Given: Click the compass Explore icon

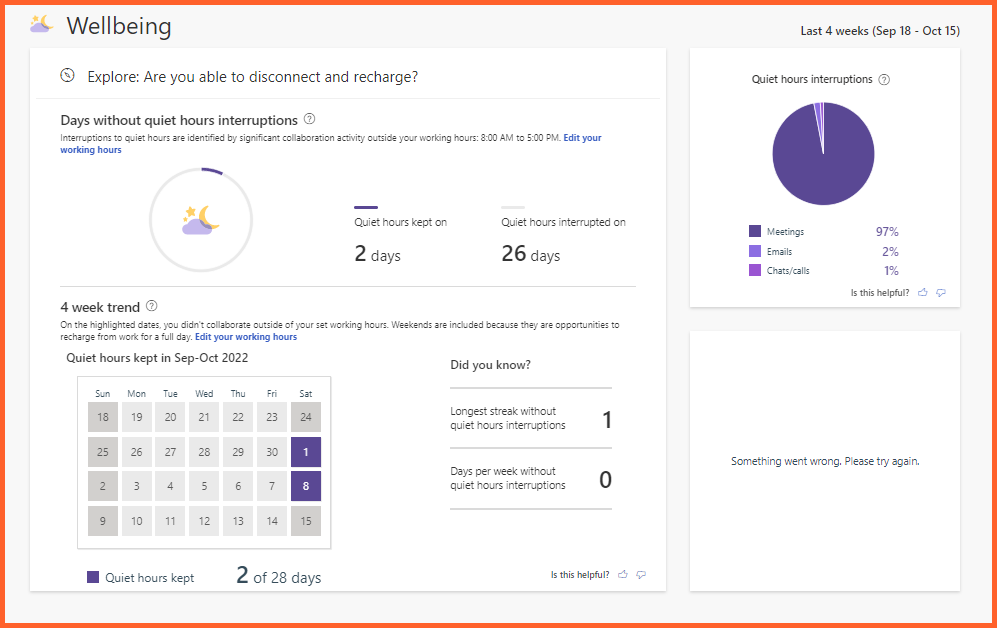Looking at the screenshot, I should click(x=68, y=75).
